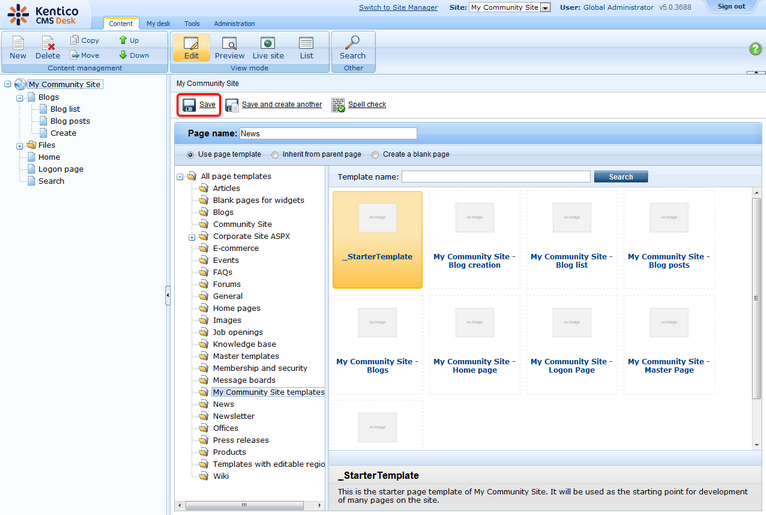
Task: Collapse the My Community Site root node
Action: (x=7, y=84)
